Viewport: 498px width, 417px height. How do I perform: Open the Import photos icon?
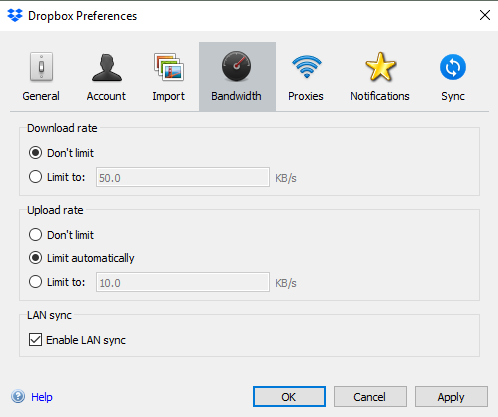point(169,67)
